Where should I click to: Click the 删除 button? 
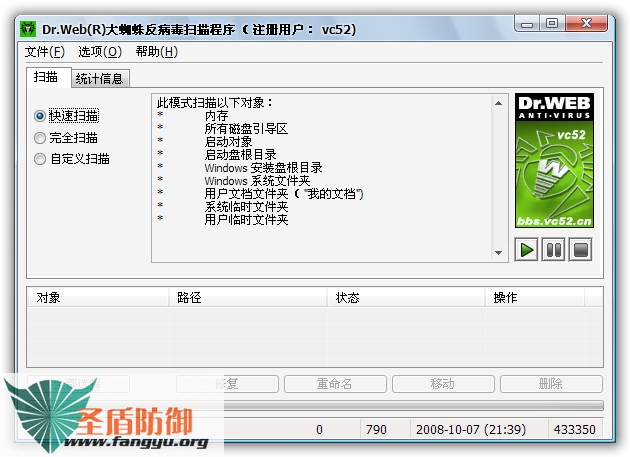(551, 384)
